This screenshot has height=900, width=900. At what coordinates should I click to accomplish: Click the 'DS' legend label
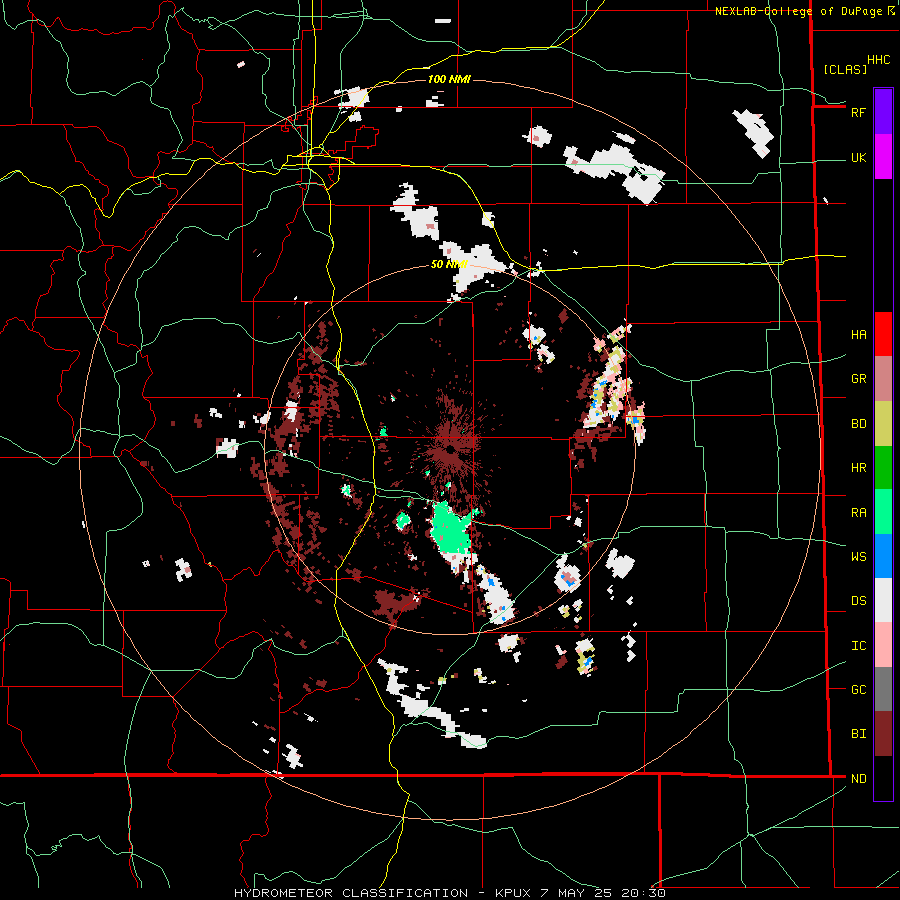(858, 600)
